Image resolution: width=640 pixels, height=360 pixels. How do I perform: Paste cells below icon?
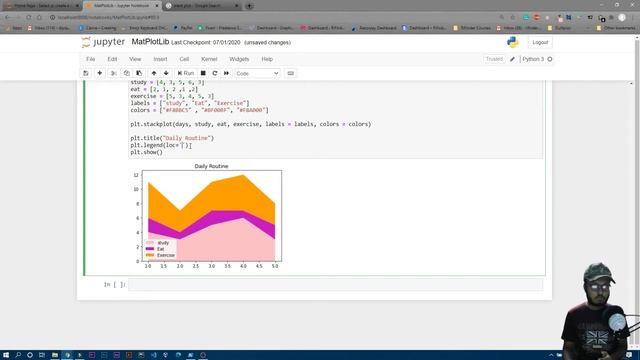click(x=139, y=73)
